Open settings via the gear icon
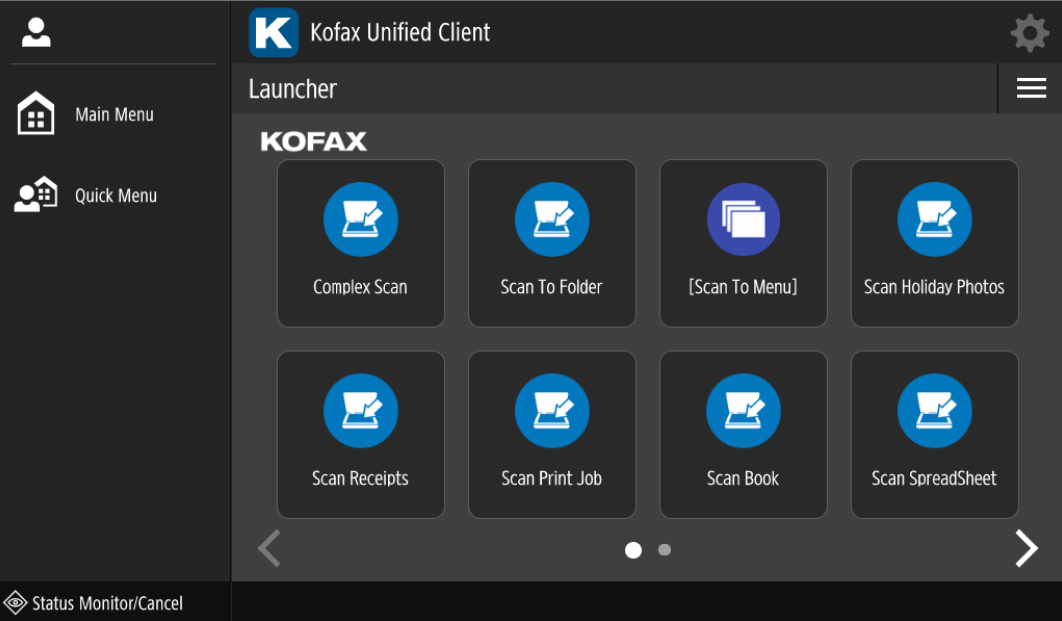This screenshot has width=1062, height=621. coord(1029,33)
